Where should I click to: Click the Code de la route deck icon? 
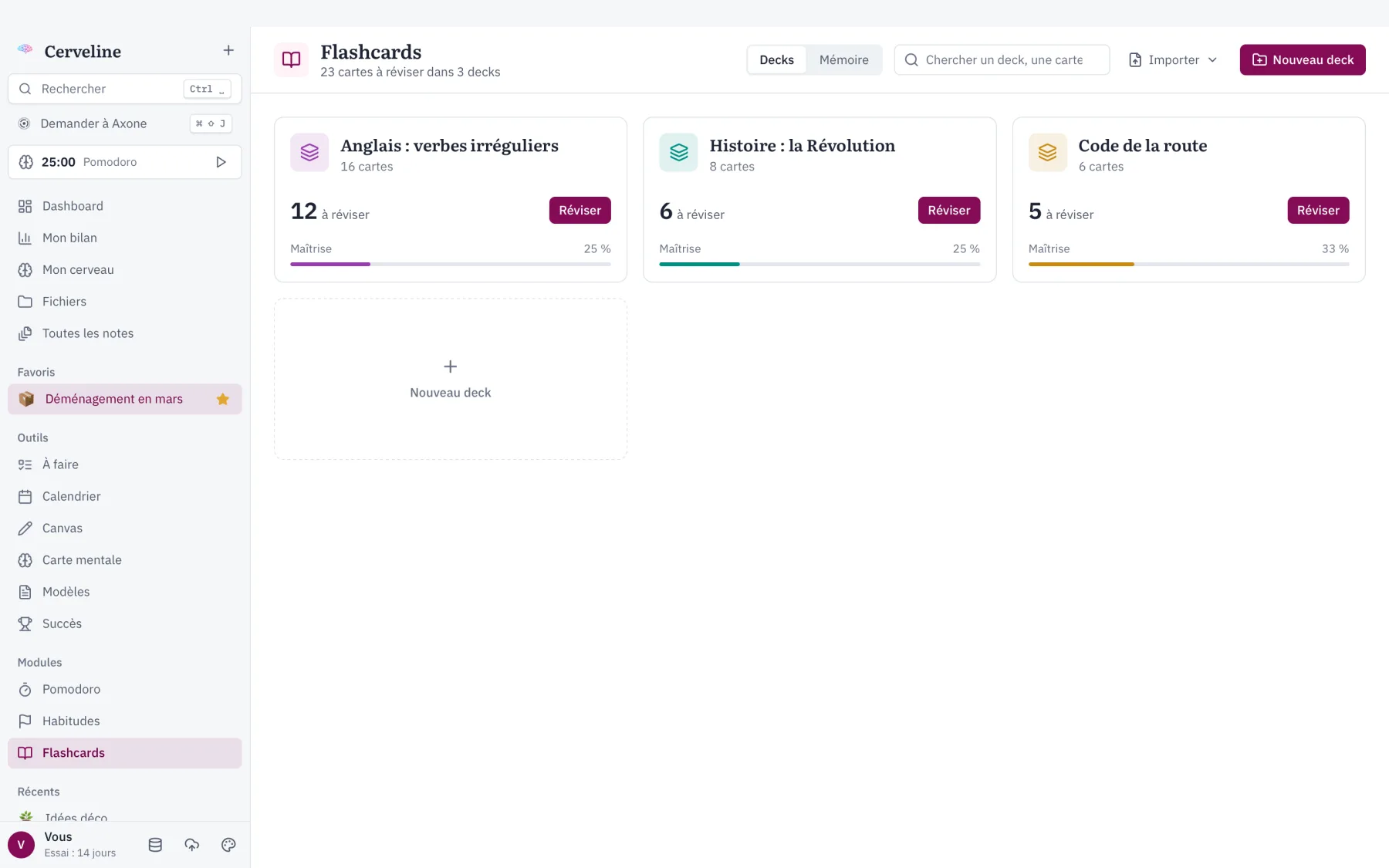point(1047,153)
